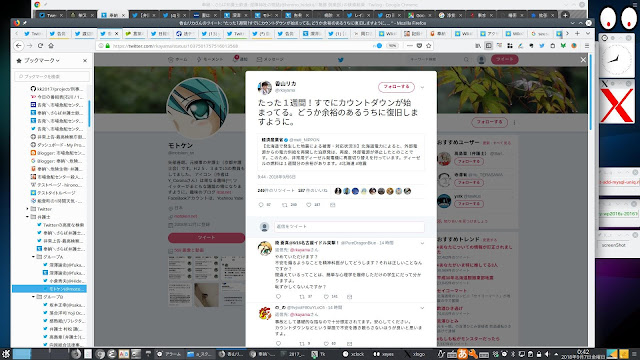This screenshot has width=640, height=360.
Task: Switch to the first Twitter tab in Firefox
Action: [33, 33]
